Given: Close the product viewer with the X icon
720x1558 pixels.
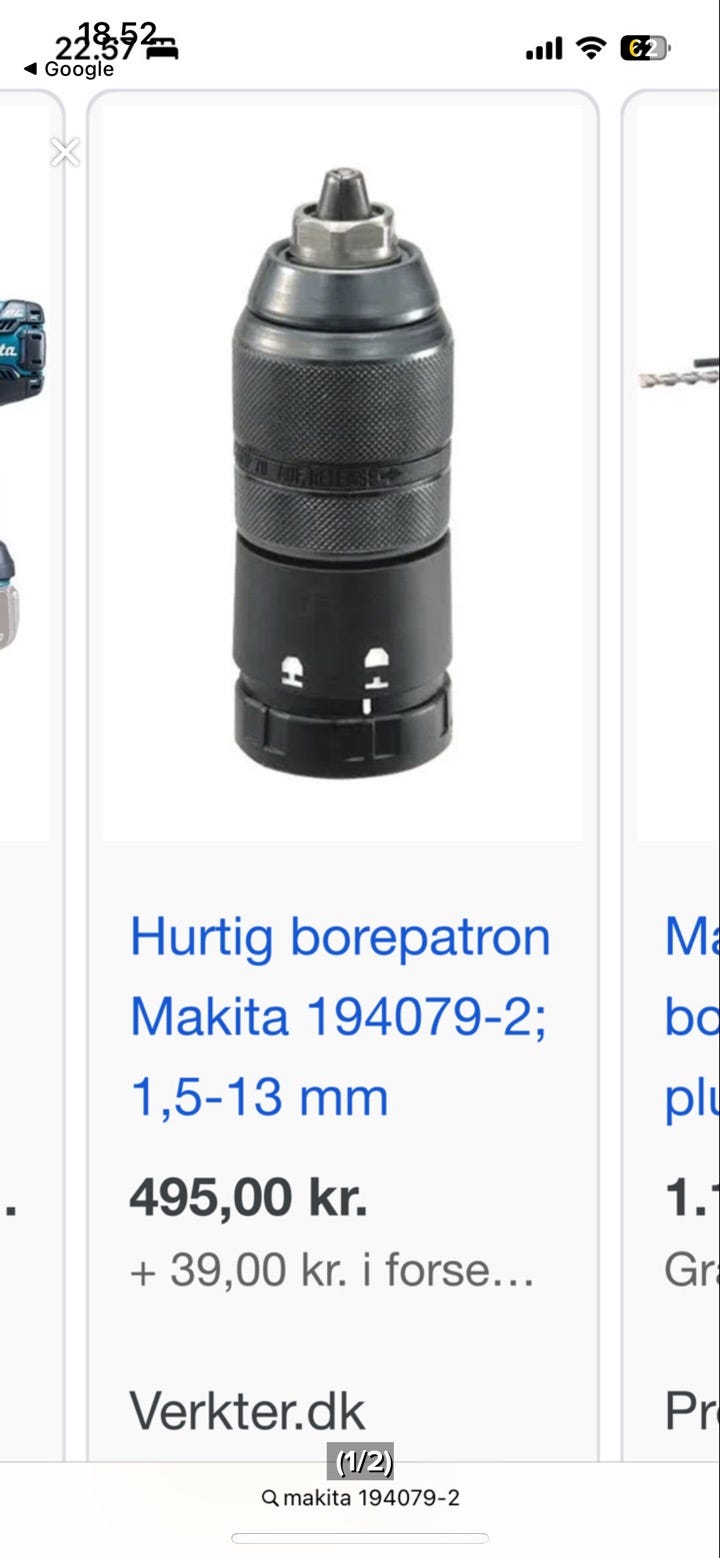Looking at the screenshot, I should pyautogui.click(x=65, y=152).
